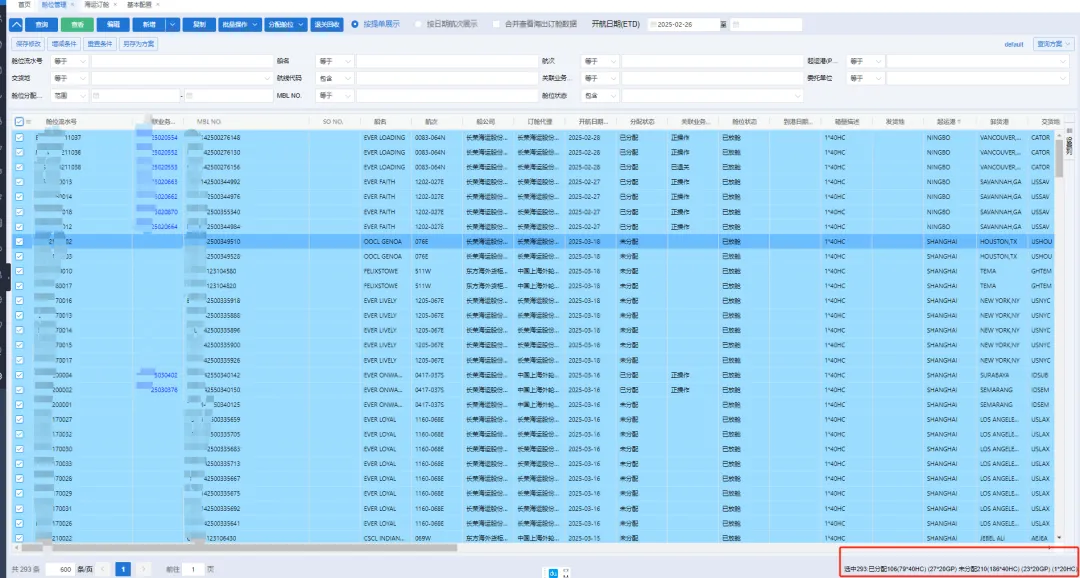Toggle the select-all checkbox in table header

(x=19, y=122)
